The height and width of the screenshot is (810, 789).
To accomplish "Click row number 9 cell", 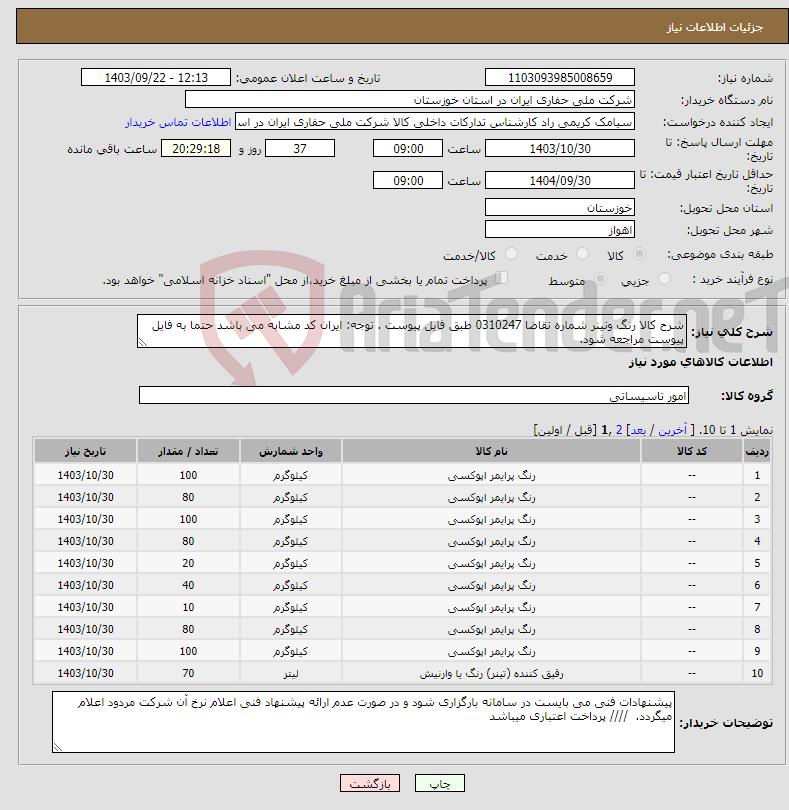I will point(757,651).
